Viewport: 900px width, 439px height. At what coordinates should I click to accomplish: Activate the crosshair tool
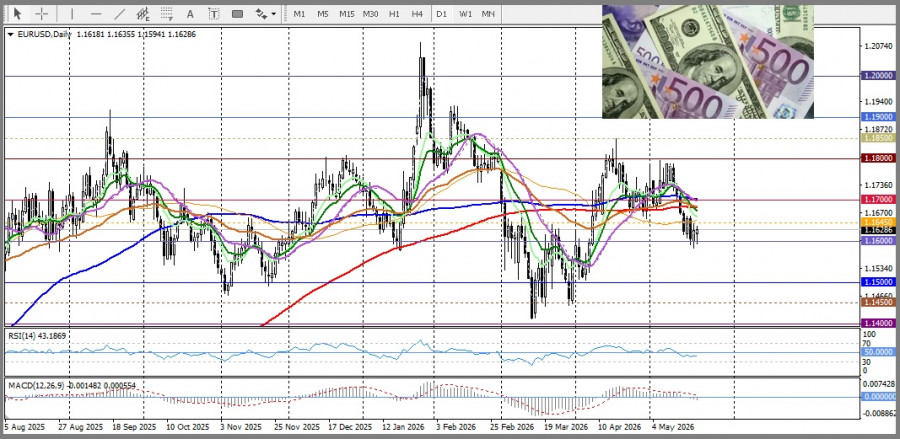point(41,13)
